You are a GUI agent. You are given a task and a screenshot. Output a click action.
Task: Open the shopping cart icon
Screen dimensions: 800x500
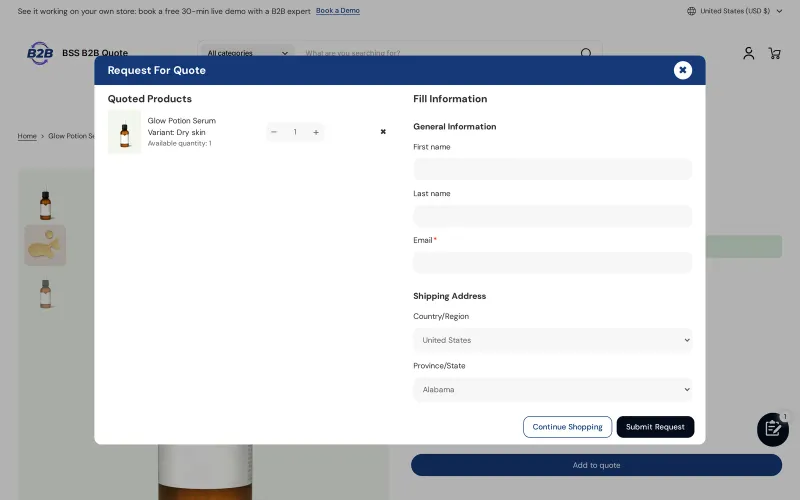pyautogui.click(x=774, y=53)
